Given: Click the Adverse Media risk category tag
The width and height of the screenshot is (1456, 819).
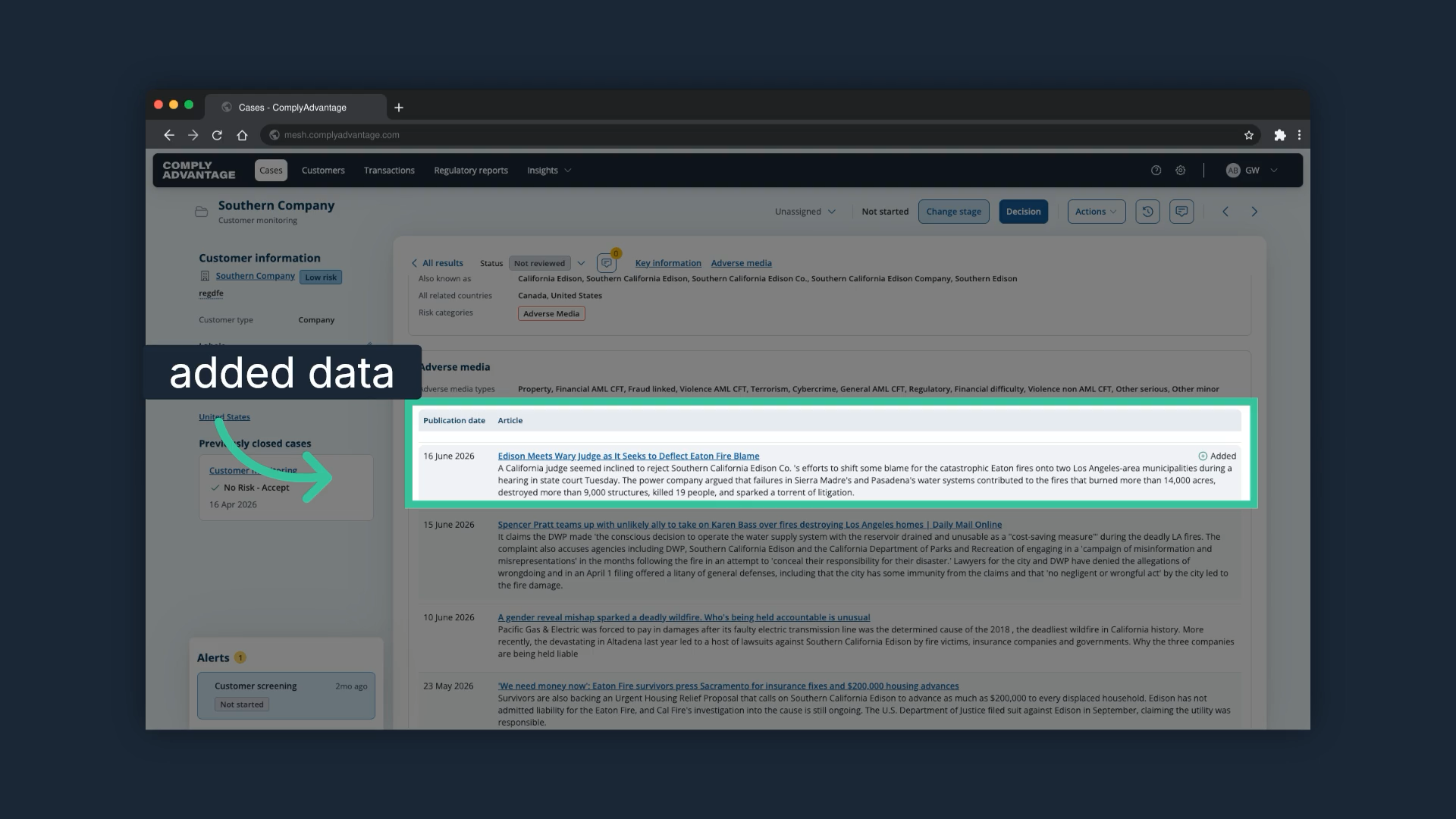Looking at the screenshot, I should coord(551,314).
